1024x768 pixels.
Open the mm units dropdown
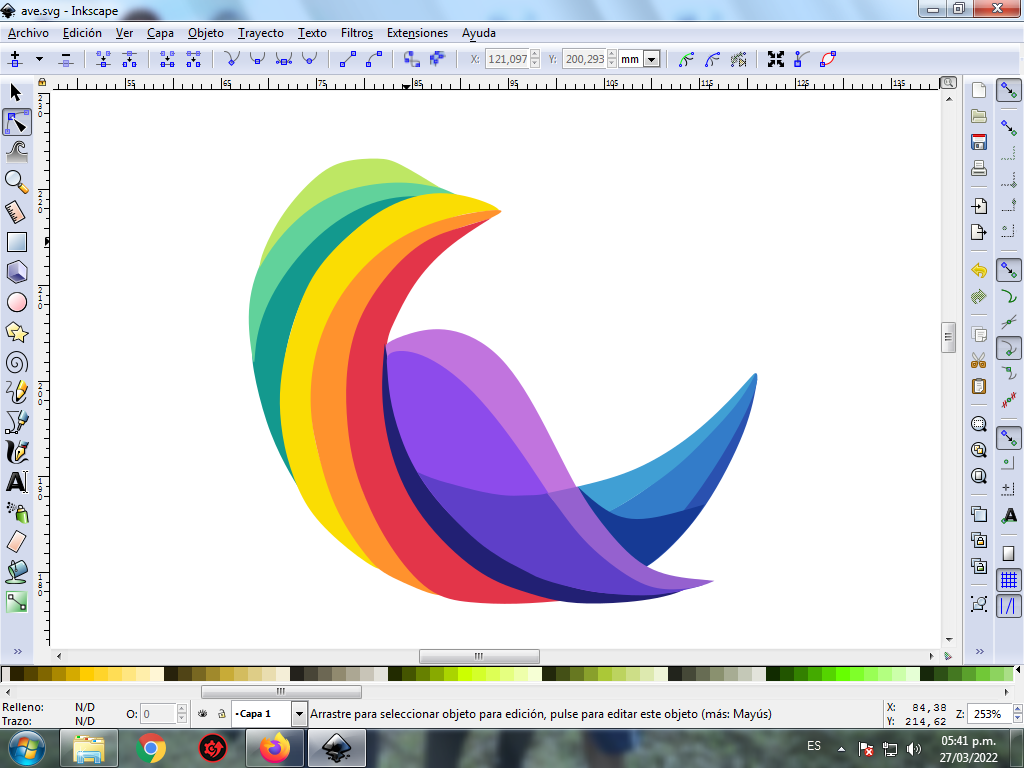652,60
